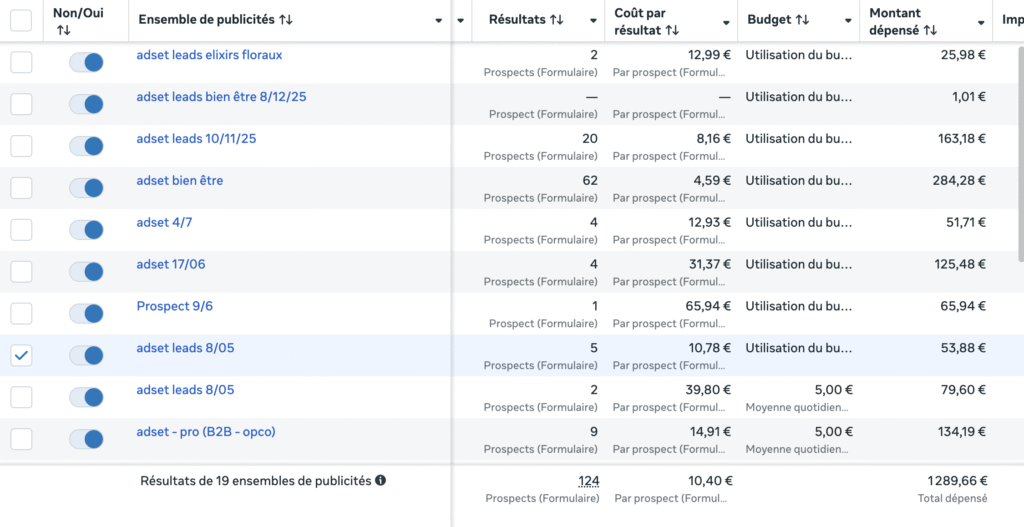Switch off the Prospect 9/6 ad set
The image size is (1024, 527).
(86, 314)
